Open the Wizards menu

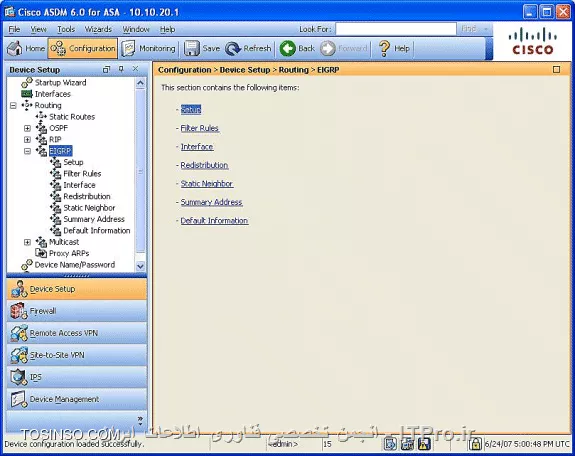(98, 29)
